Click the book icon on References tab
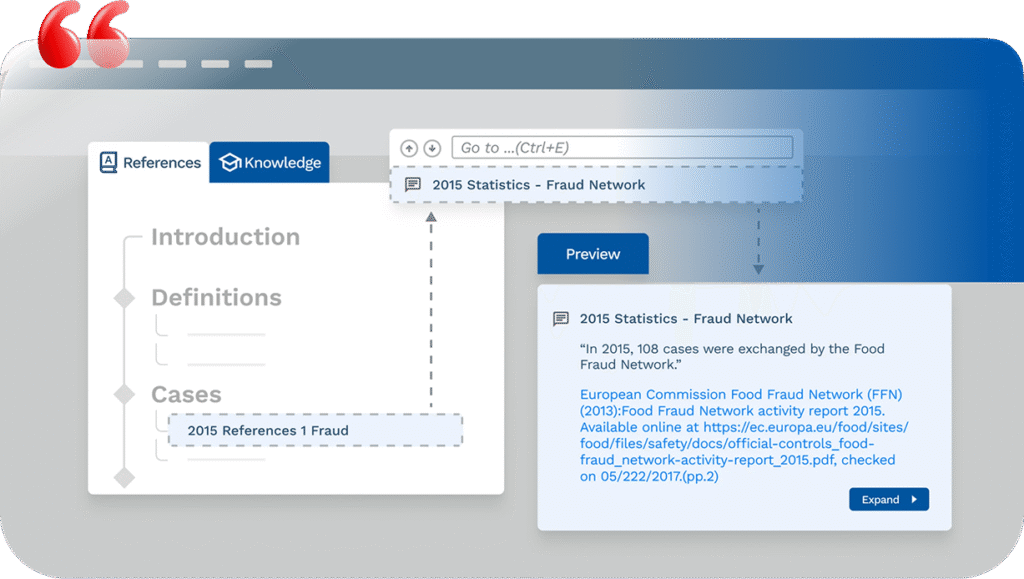 [x=108, y=162]
